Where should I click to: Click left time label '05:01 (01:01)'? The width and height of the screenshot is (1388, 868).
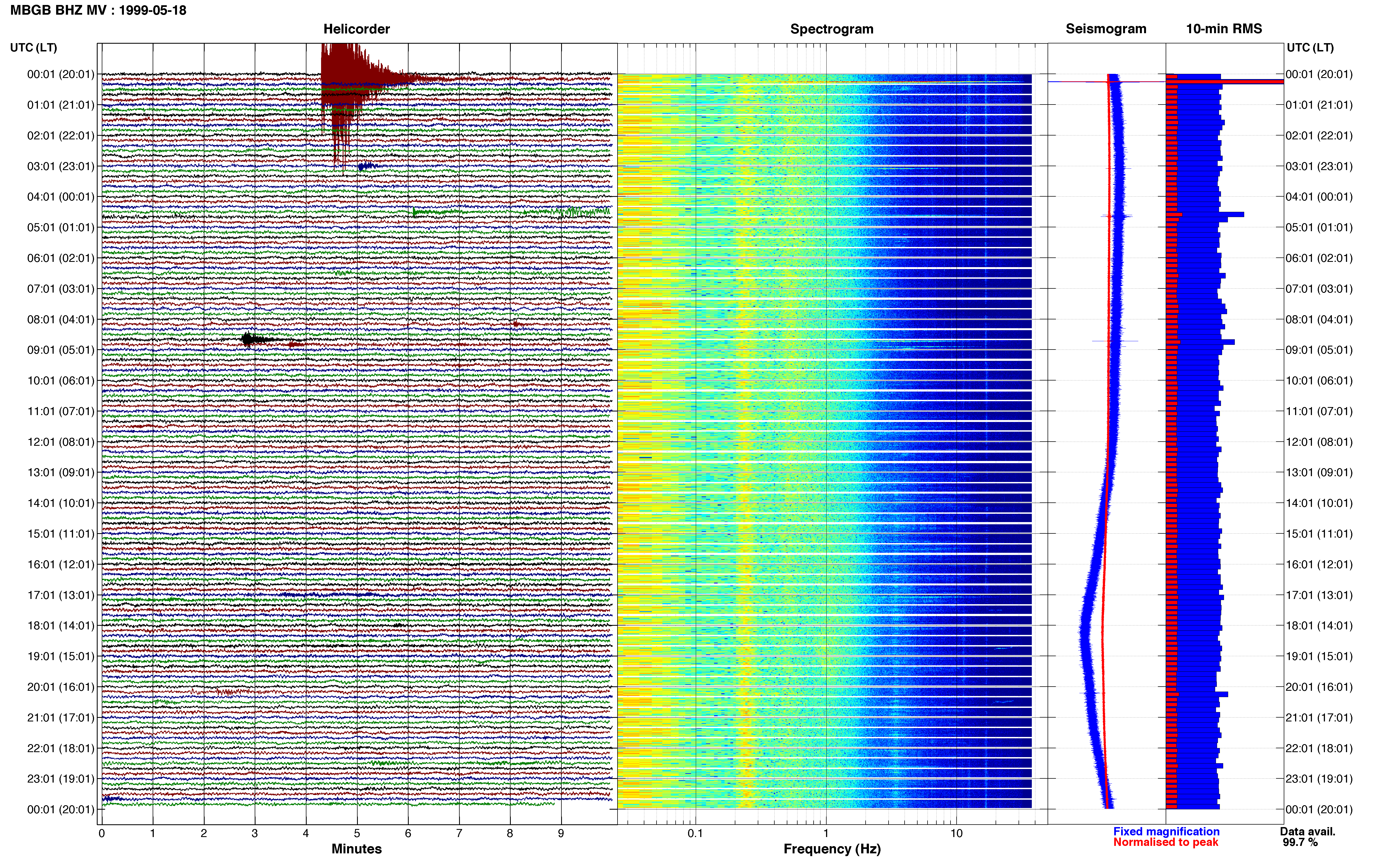(61, 227)
